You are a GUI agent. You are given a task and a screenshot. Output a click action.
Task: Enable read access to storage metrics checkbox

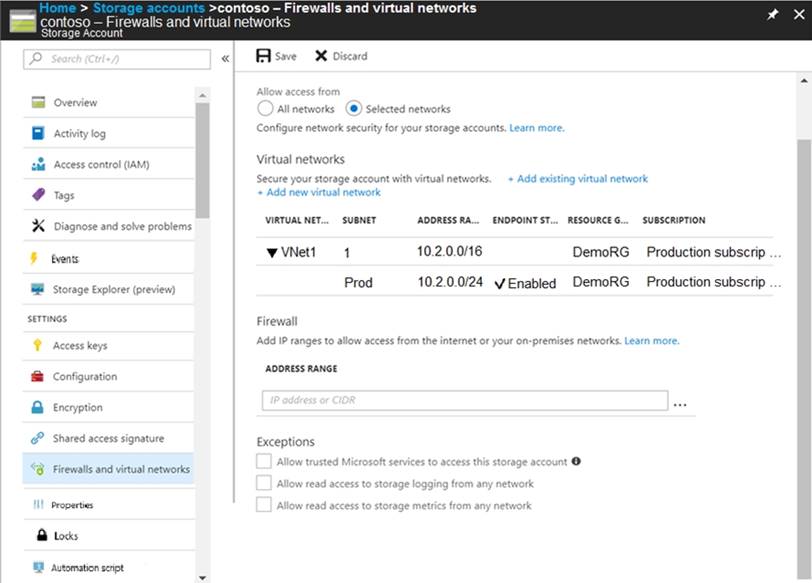264,505
